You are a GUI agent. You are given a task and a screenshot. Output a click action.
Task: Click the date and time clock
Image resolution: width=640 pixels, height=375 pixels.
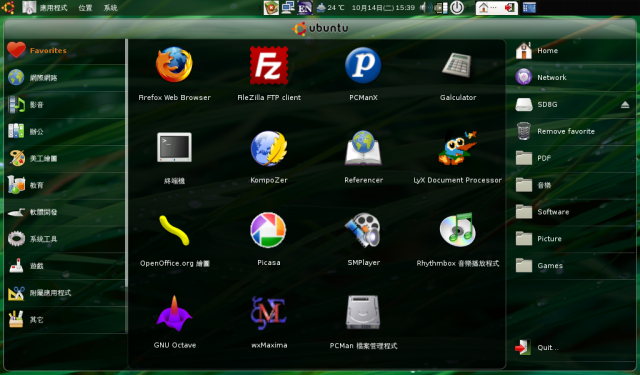pos(383,8)
